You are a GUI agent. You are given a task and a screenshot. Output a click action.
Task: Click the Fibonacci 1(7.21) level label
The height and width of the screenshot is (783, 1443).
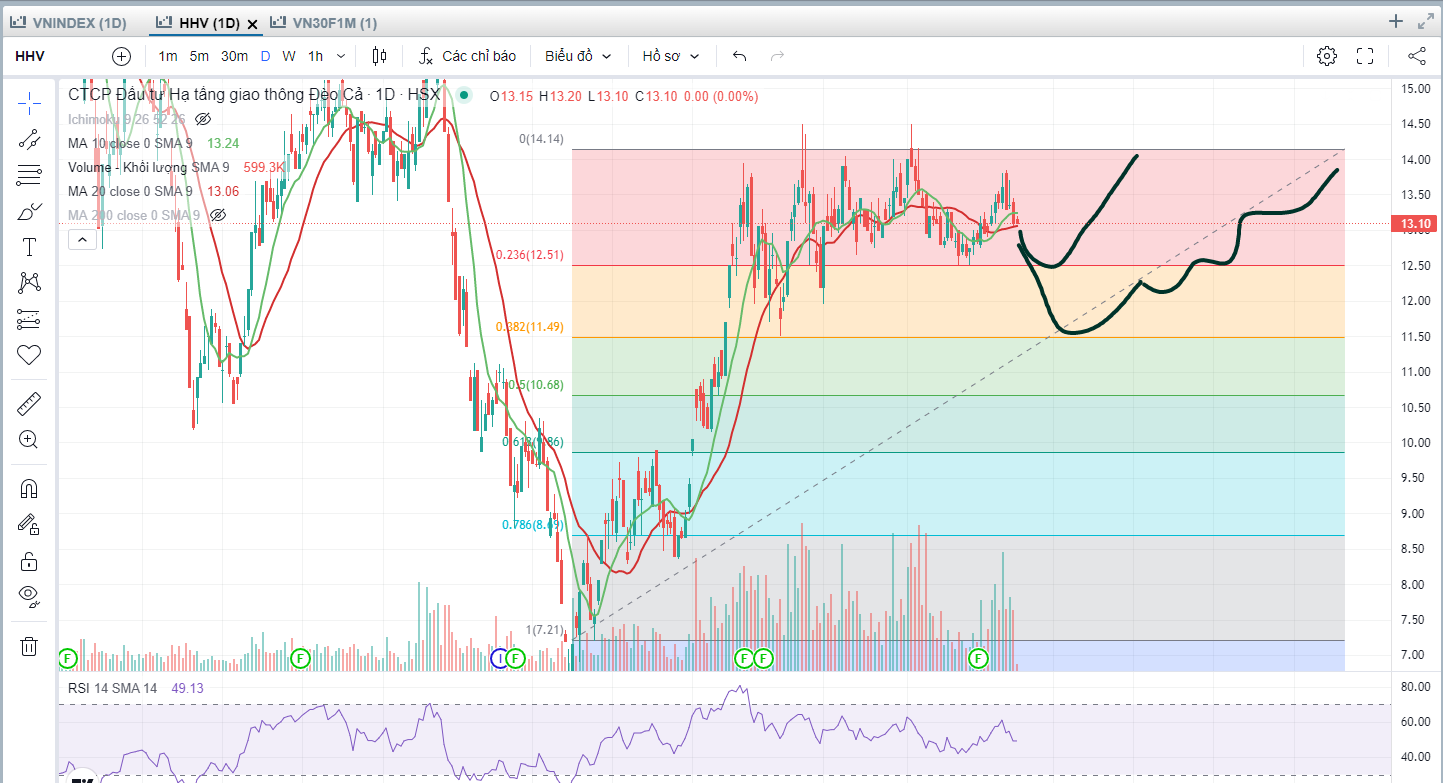[x=545, y=630]
